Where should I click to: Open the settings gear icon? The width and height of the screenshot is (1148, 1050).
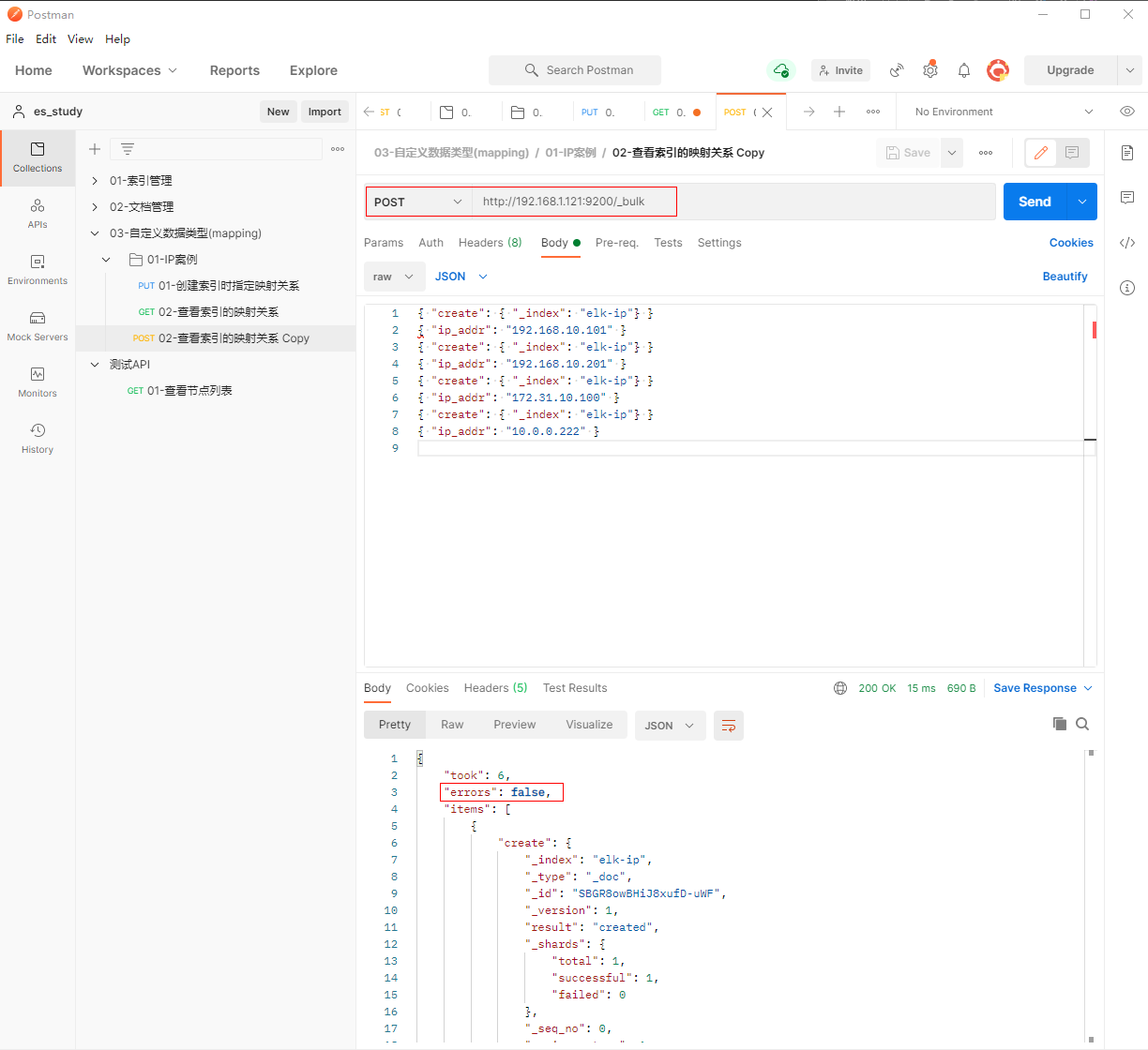(929, 70)
